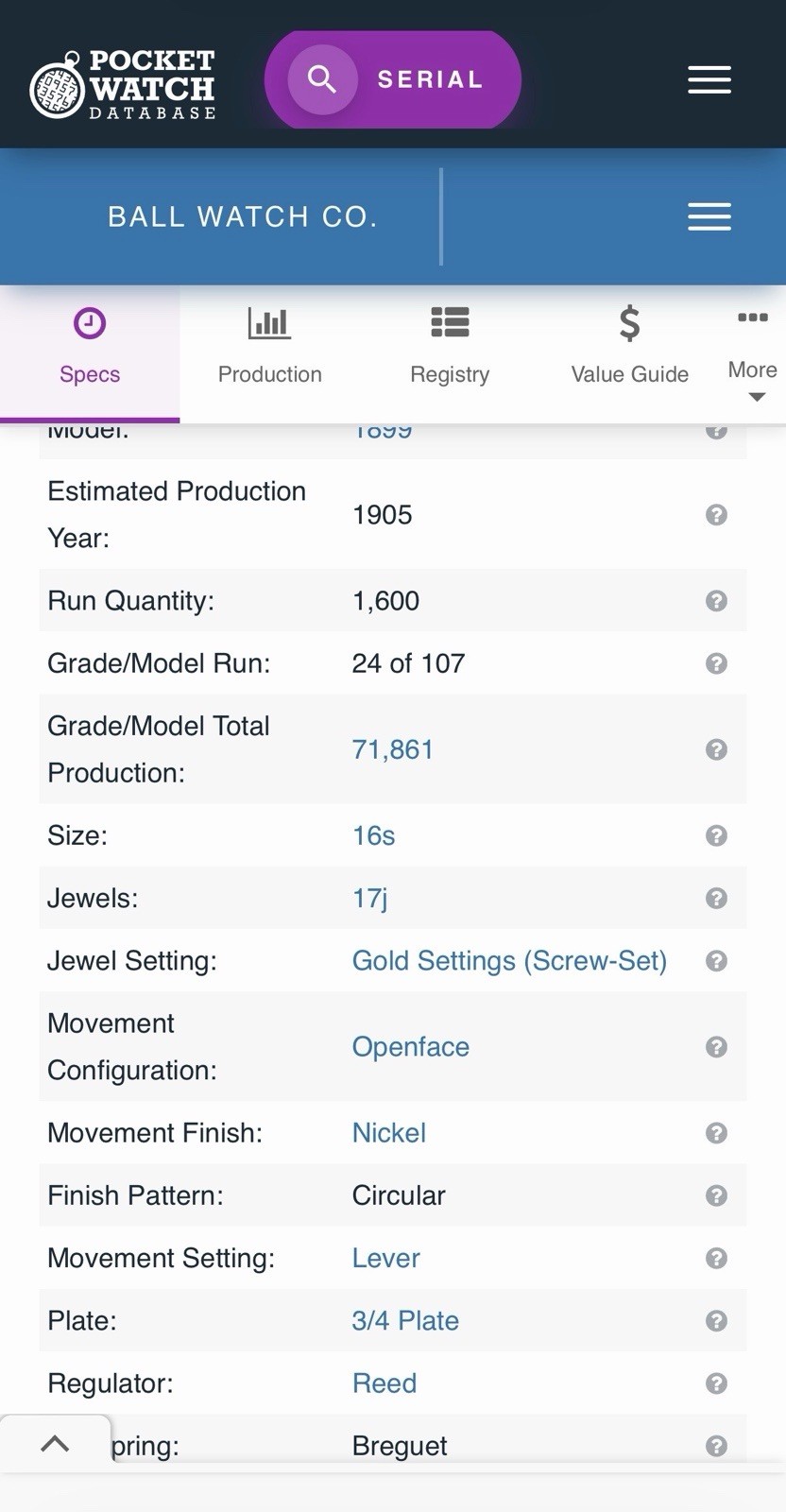Click the Pocket Watch Database logo
The image size is (786, 1512).
click(123, 84)
